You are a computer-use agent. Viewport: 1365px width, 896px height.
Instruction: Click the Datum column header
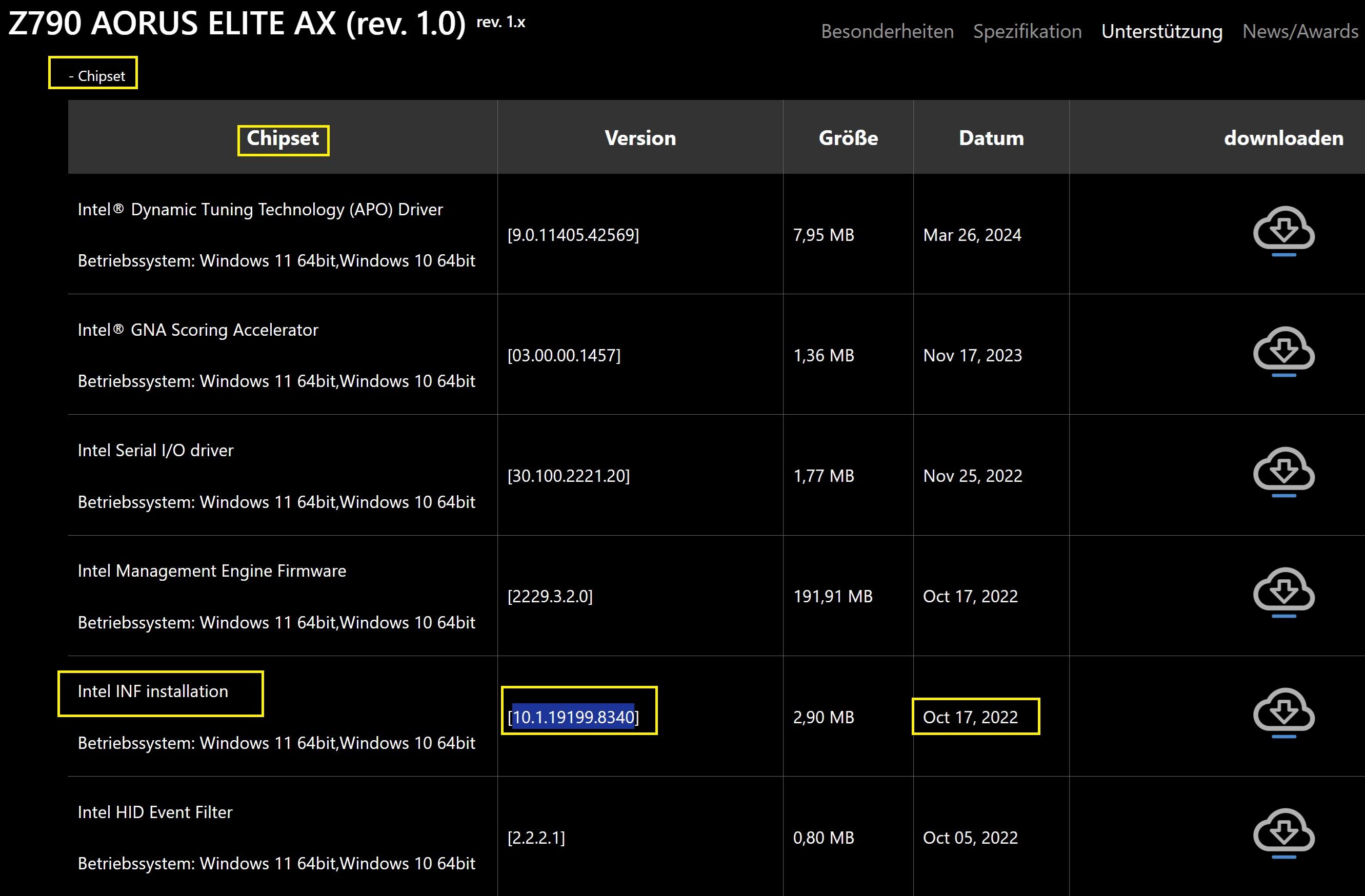click(991, 138)
